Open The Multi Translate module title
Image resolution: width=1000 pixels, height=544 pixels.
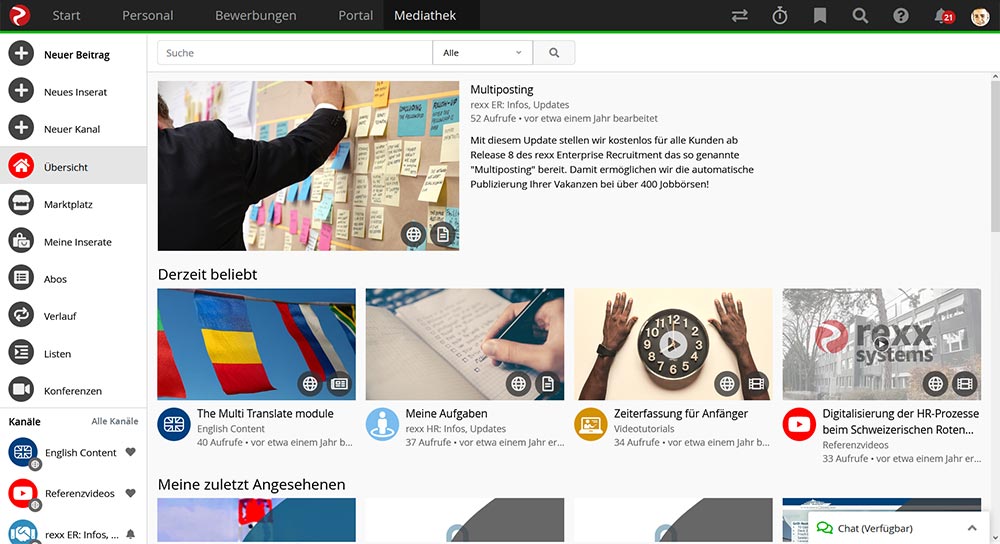[x=265, y=413]
